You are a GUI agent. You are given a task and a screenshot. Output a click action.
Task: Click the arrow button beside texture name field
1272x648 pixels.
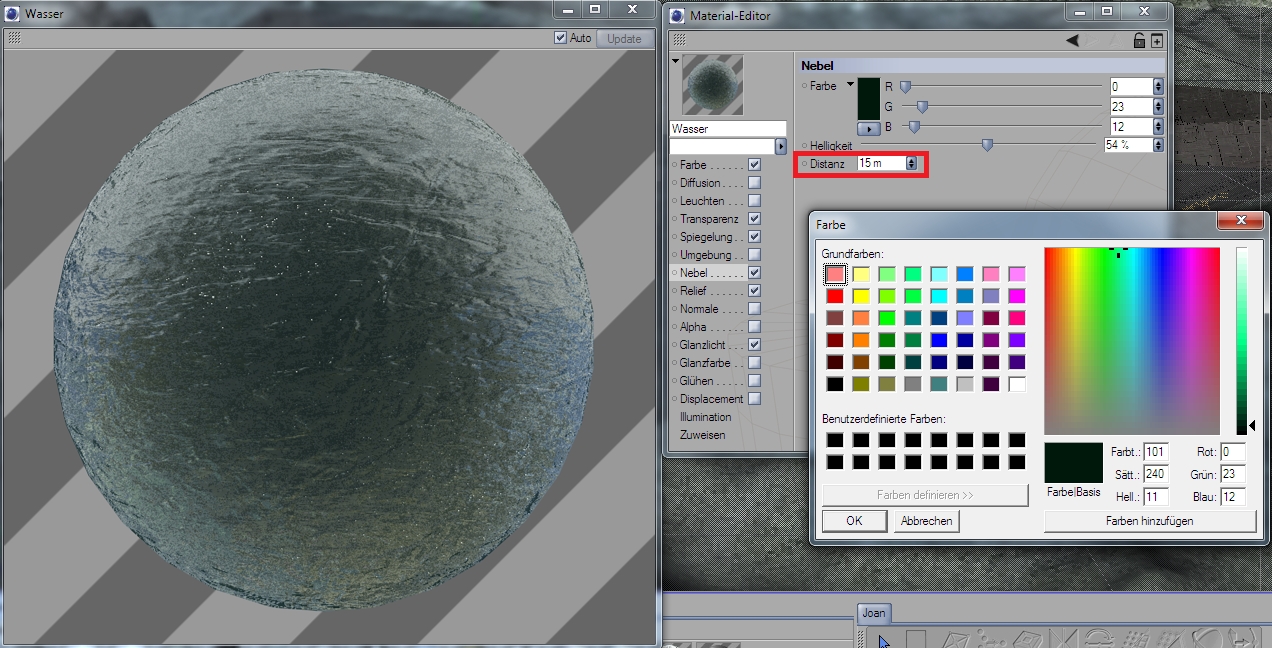(x=781, y=146)
